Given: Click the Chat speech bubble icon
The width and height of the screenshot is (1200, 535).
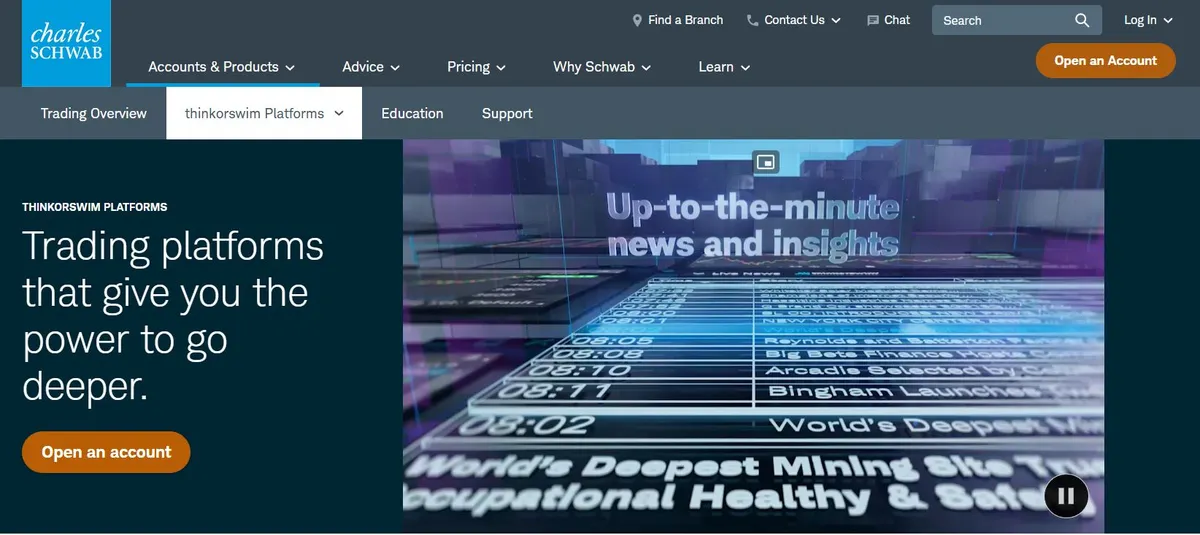Looking at the screenshot, I should click(872, 20).
